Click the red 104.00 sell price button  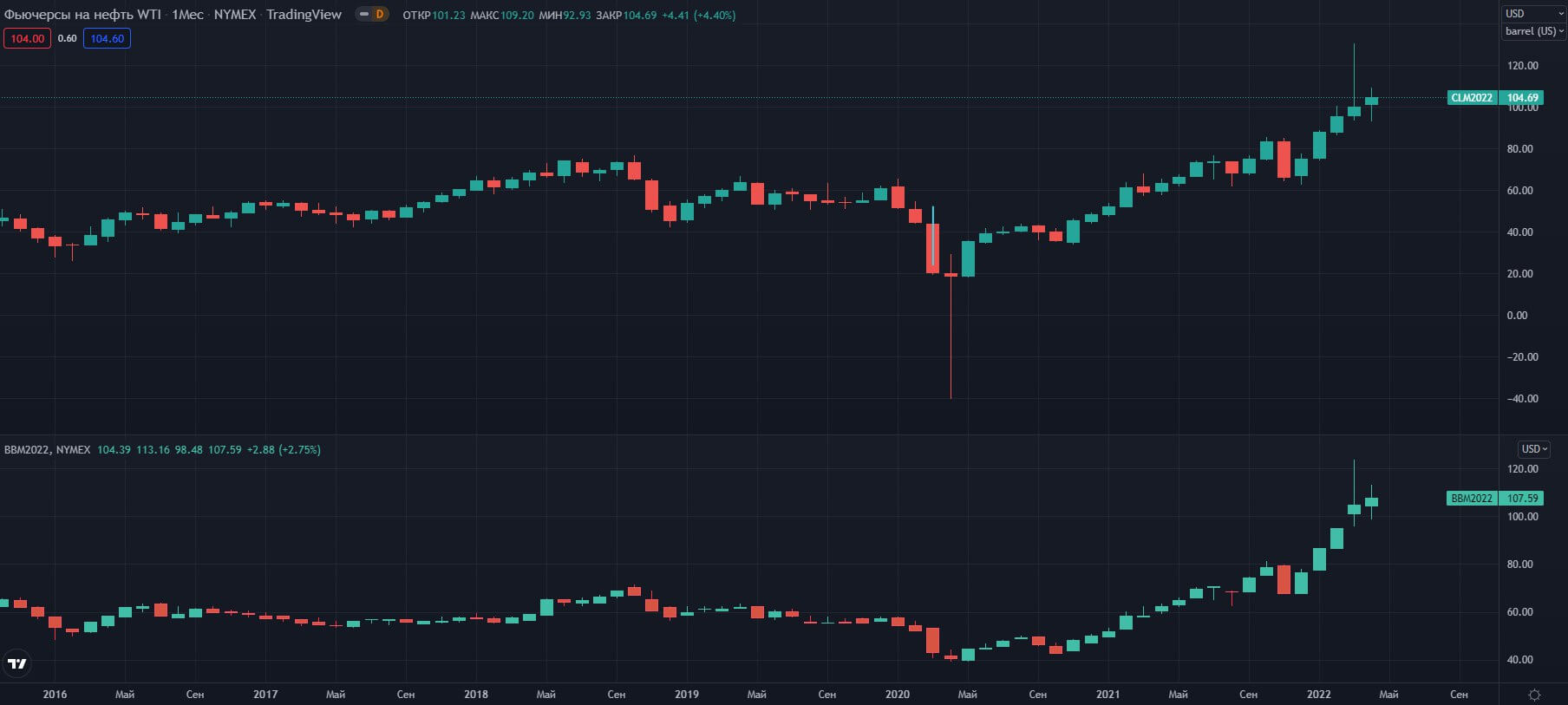tap(27, 38)
